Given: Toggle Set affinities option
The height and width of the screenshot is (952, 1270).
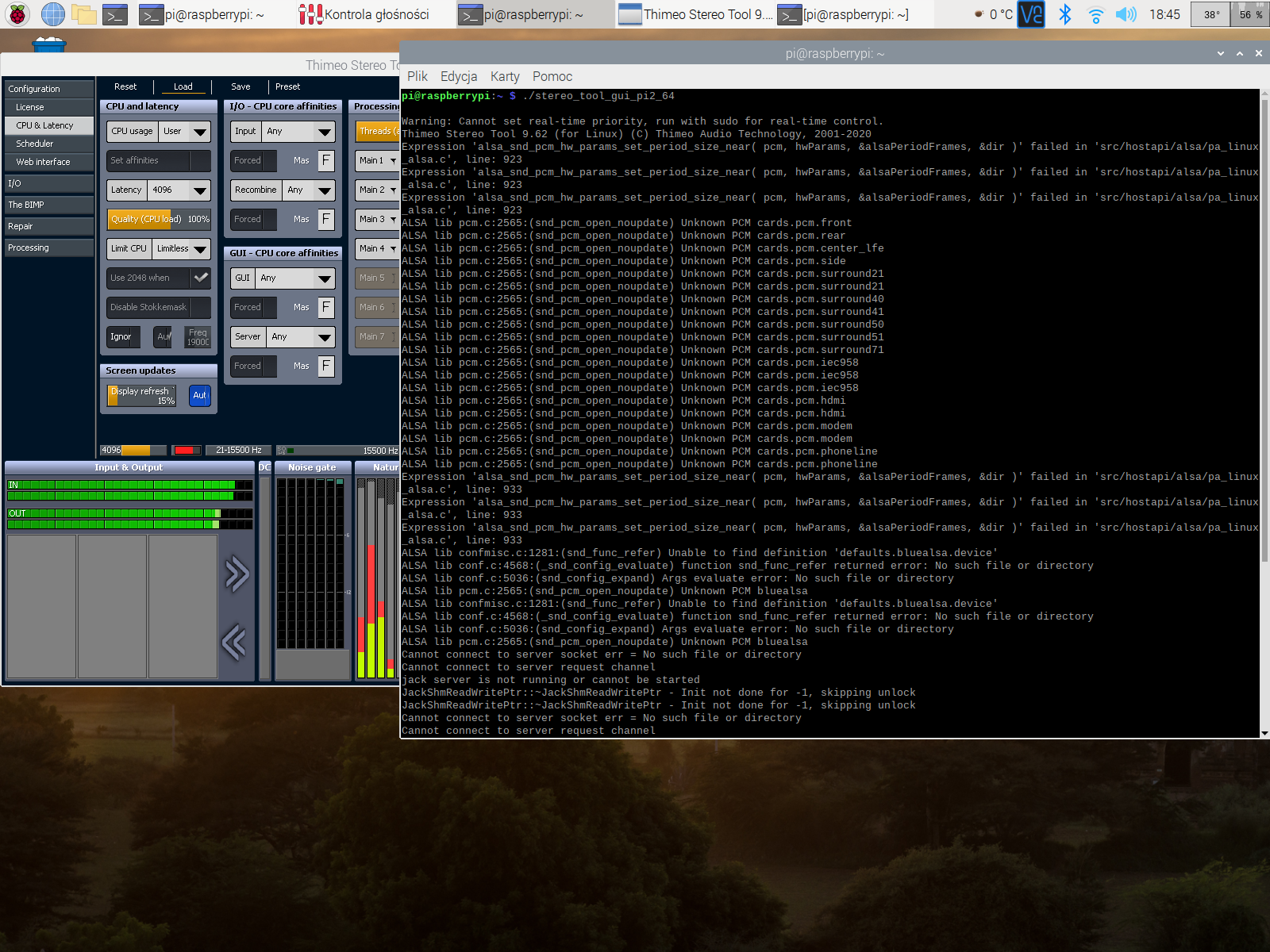Looking at the screenshot, I should click(x=159, y=160).
